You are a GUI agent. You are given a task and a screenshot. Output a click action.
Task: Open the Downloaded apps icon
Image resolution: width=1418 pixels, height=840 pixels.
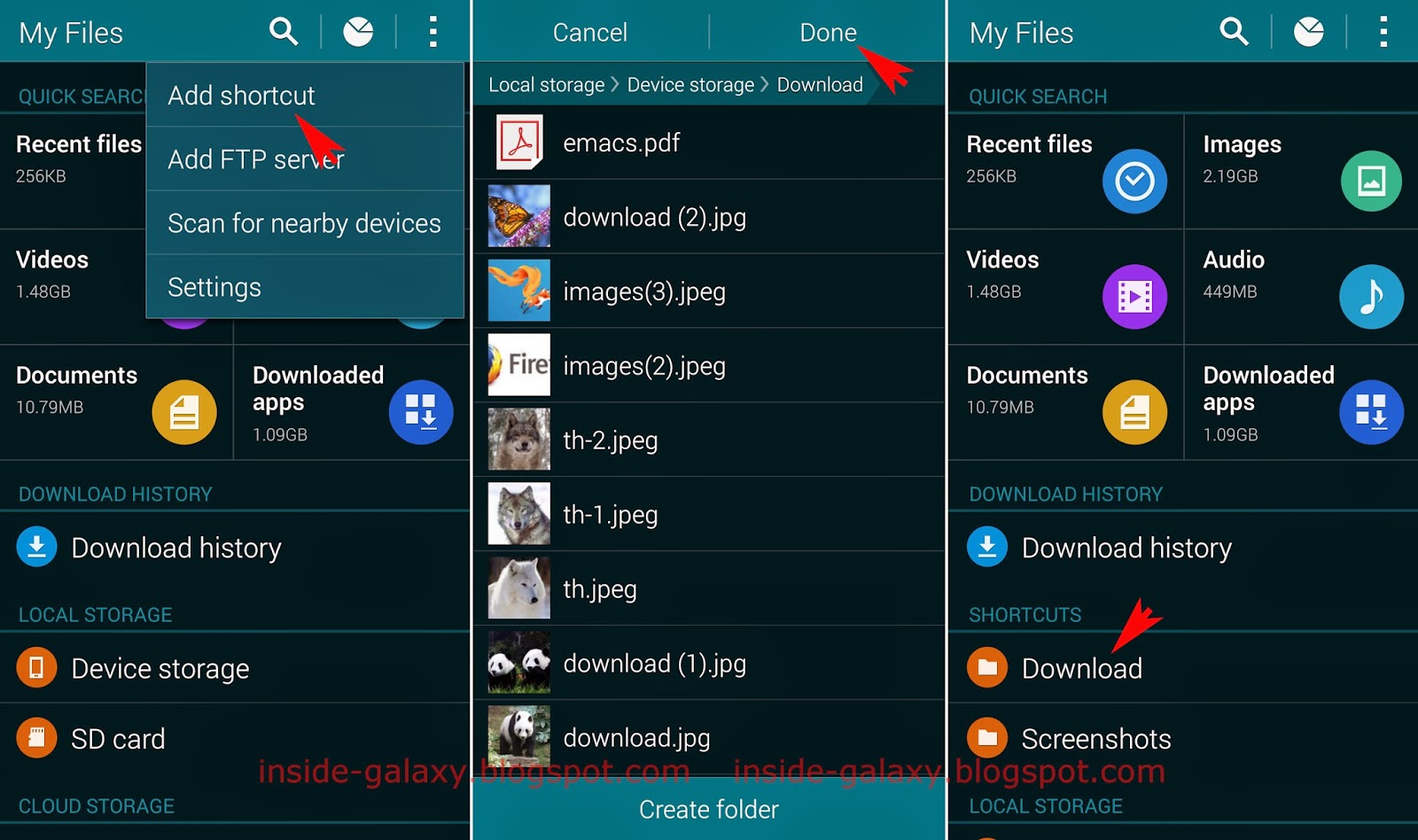pos(1372,411)
